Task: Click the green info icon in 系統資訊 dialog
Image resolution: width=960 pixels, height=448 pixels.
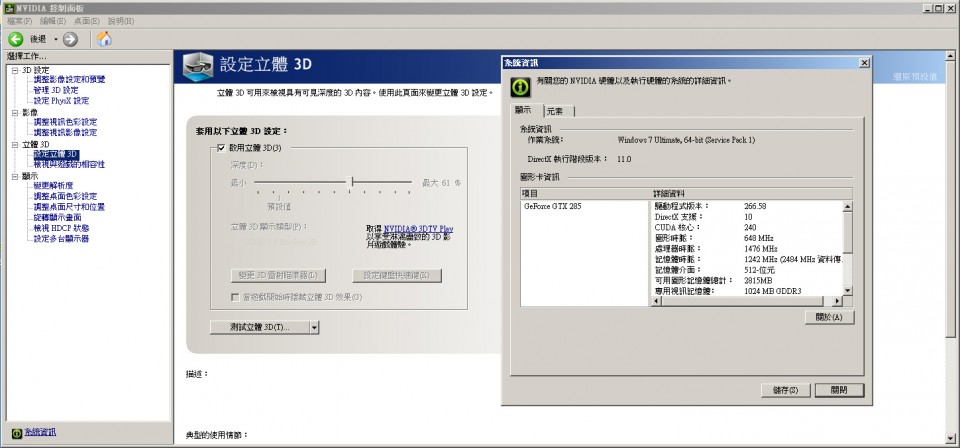Action: tap(520, 87)
